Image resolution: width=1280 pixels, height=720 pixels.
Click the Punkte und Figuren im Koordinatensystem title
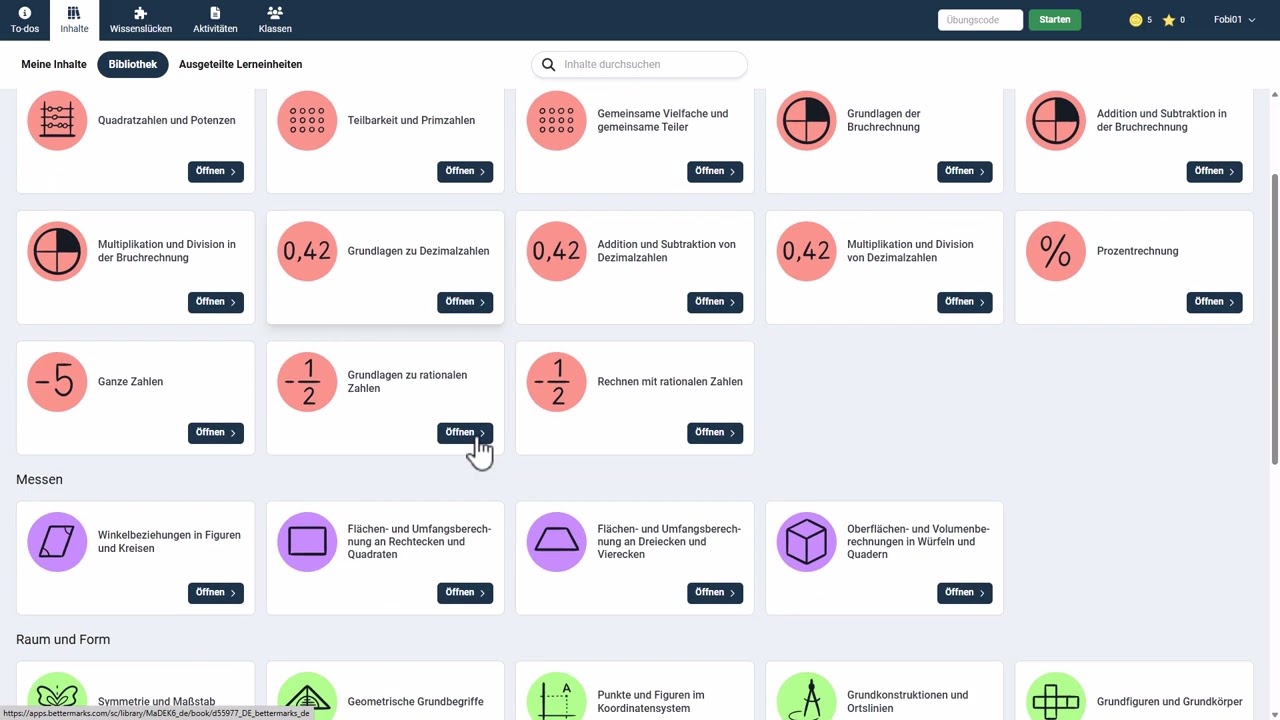651,702
